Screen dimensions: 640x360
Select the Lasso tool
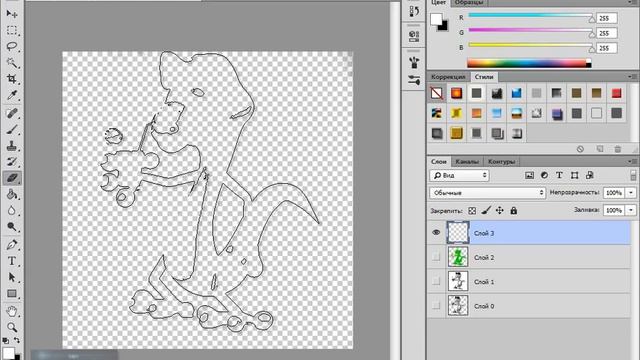11,46
